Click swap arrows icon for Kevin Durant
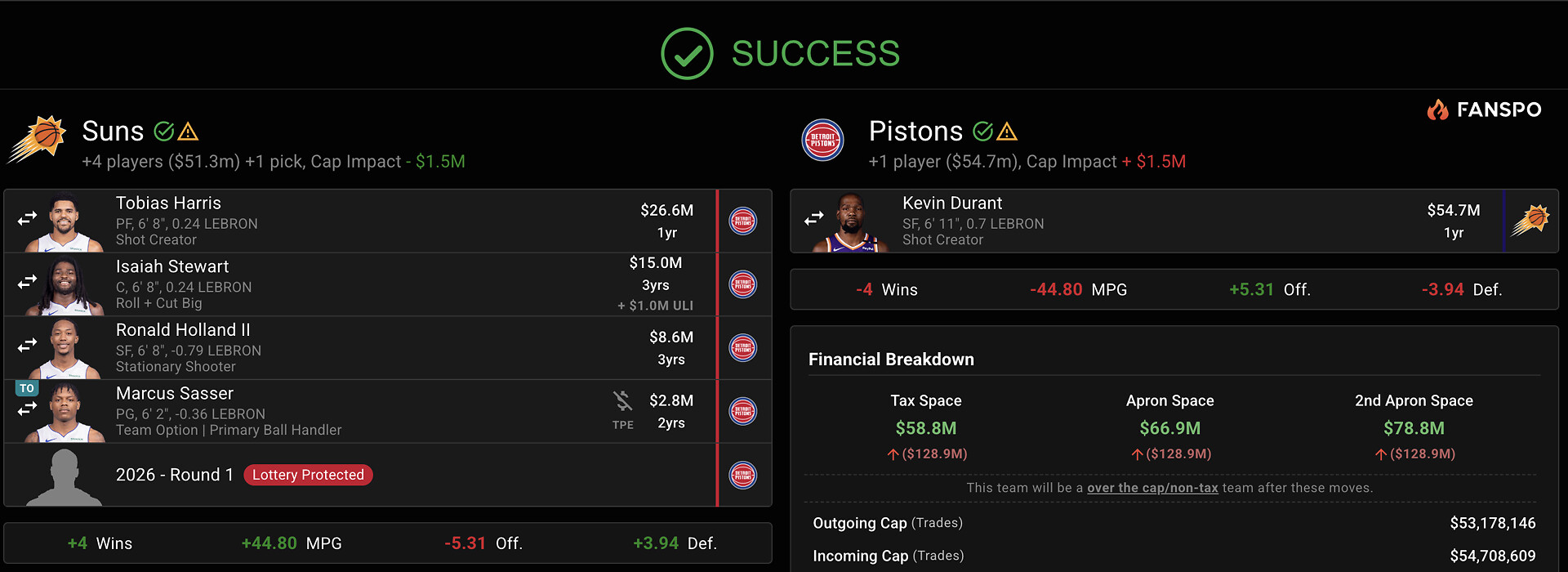This screenshot has width=1568, height=572. [814, 218]
